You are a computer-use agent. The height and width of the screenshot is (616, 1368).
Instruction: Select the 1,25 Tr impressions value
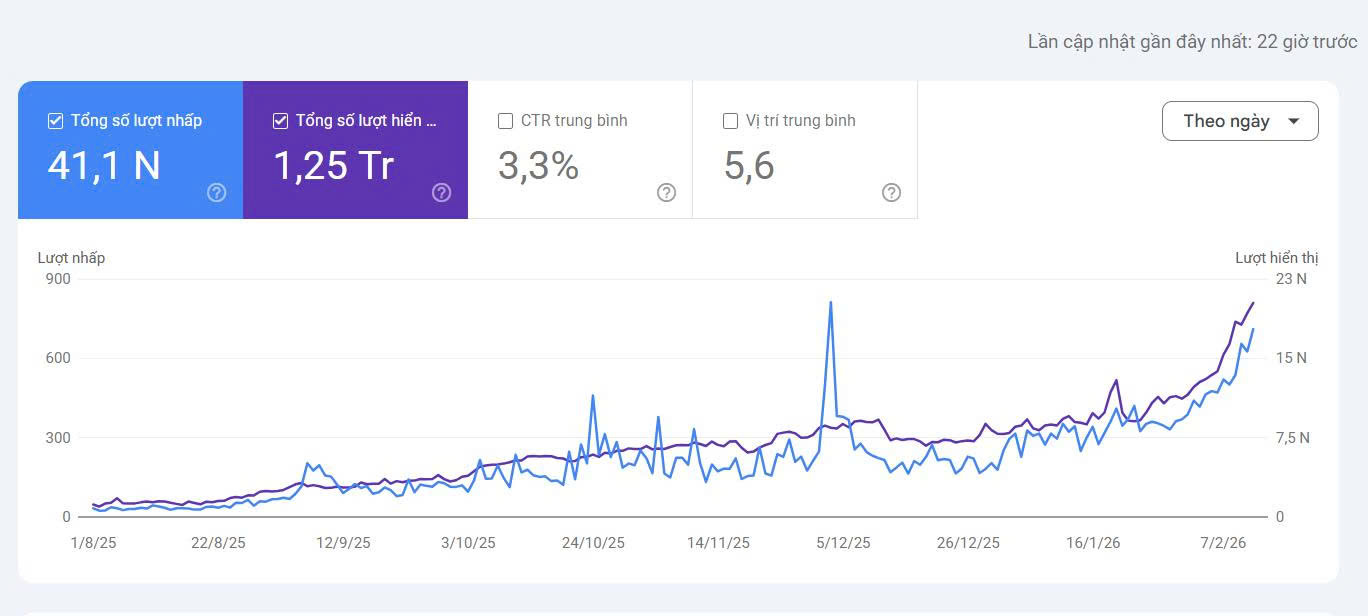pyautogui.click(x=334, y=165)
